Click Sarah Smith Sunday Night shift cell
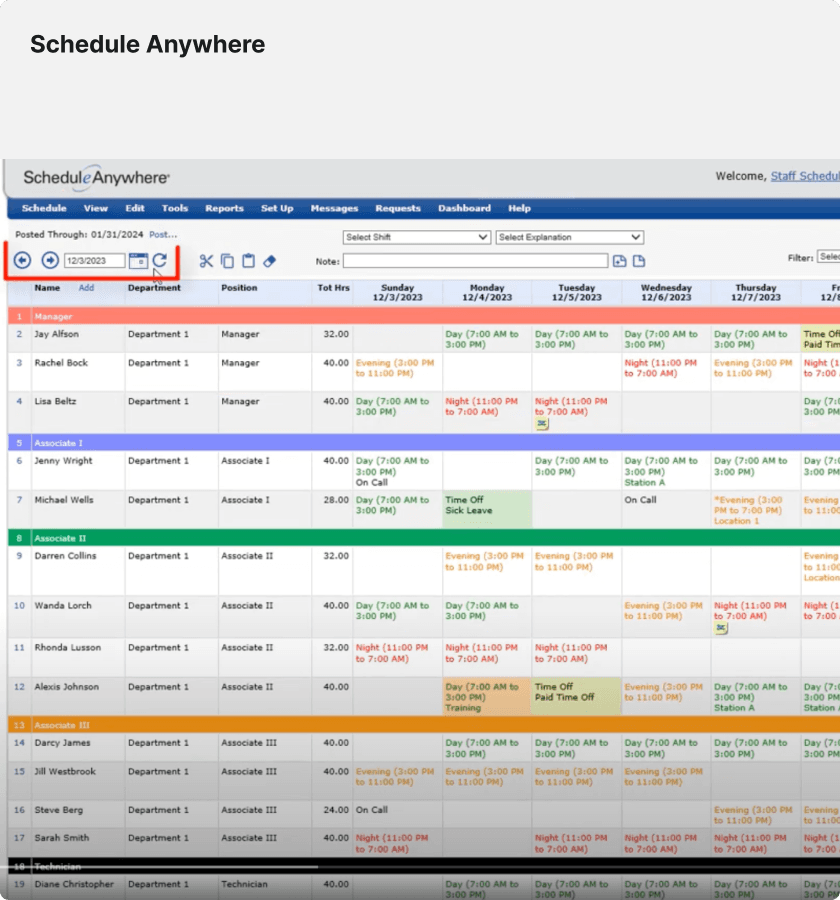The width and height of the screenshot is (840, 900). coord(397,843)
